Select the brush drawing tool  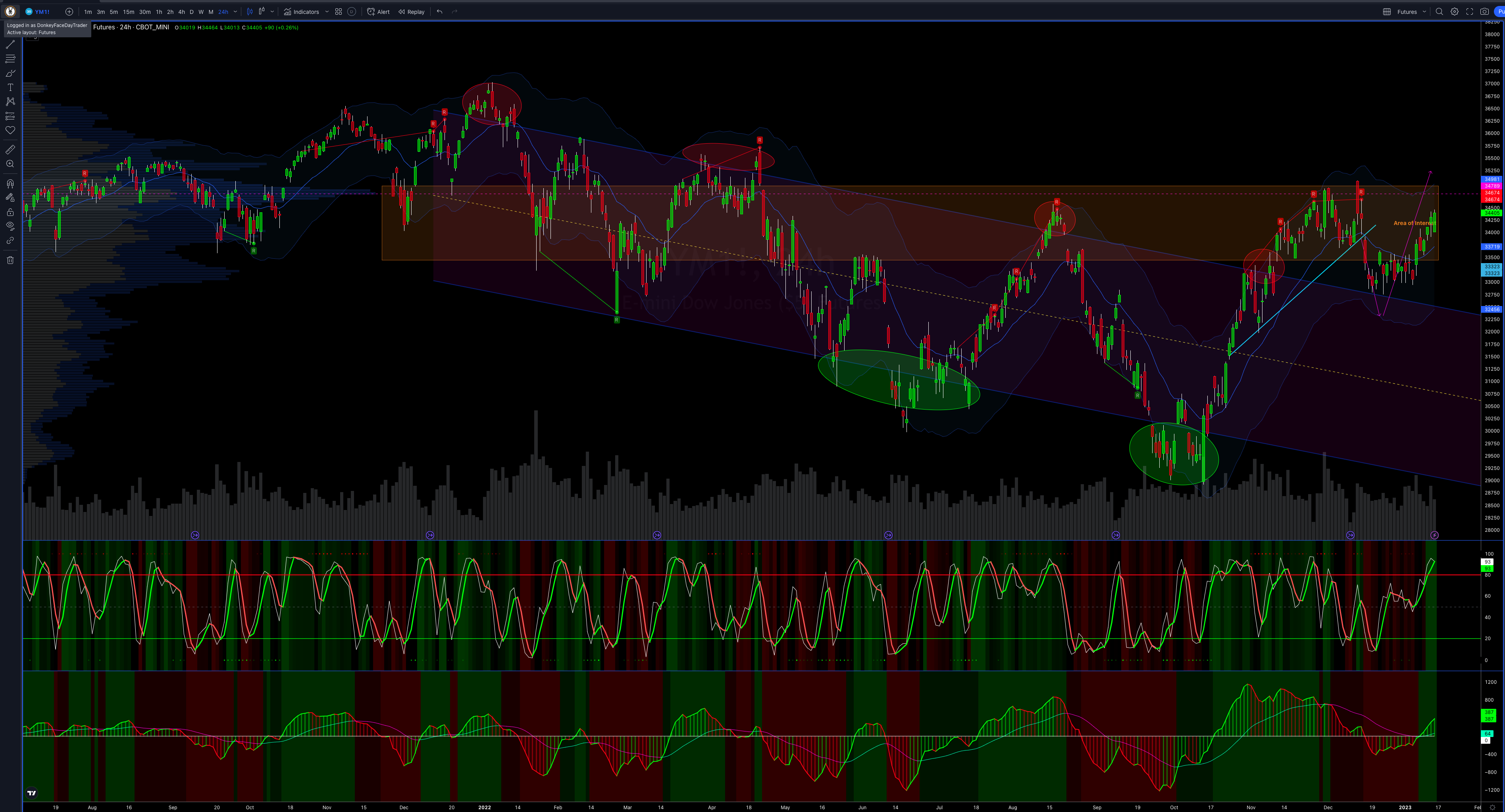click(x=10, y=73)
